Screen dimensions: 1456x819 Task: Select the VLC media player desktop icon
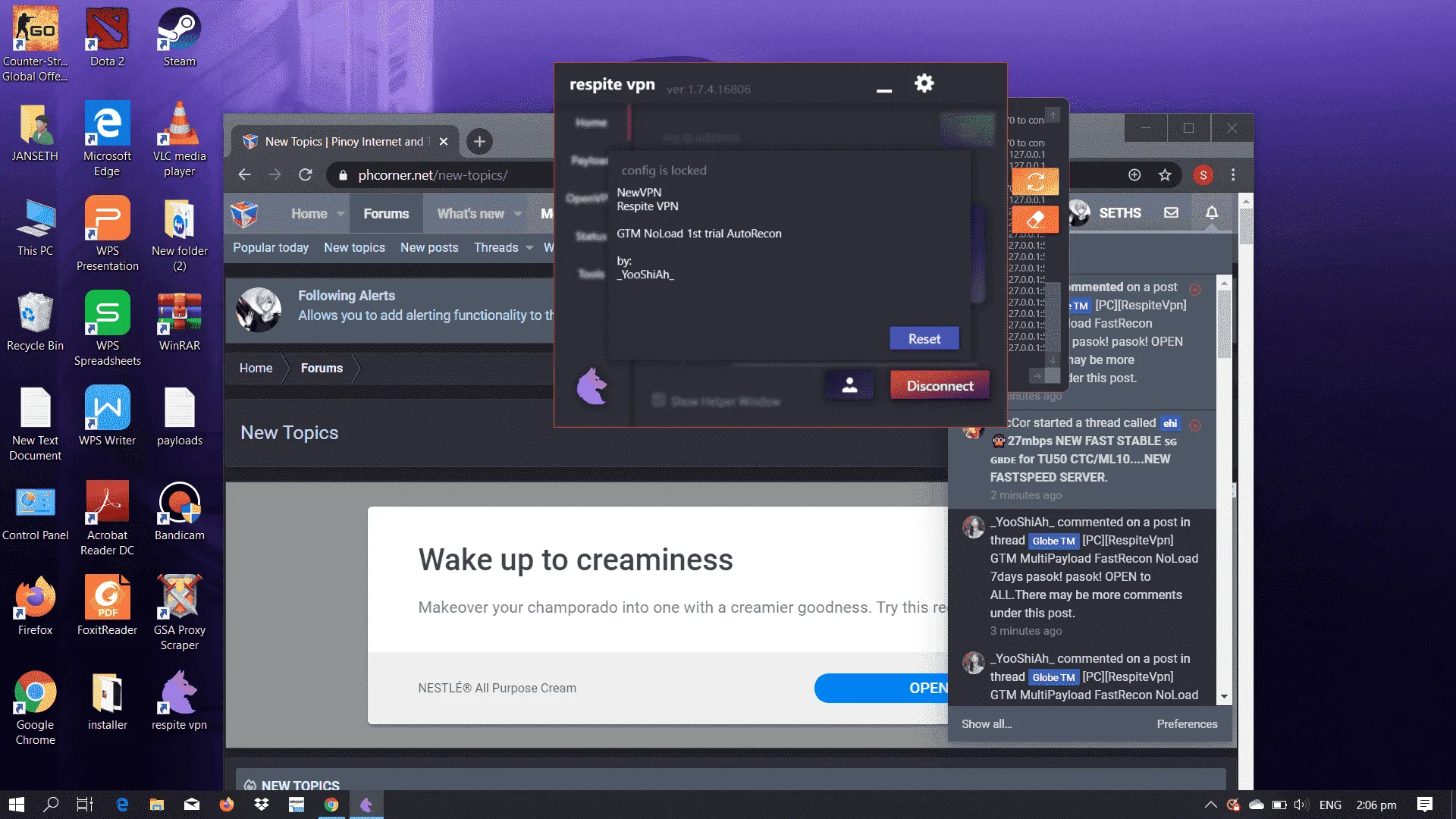pos(180,140)
